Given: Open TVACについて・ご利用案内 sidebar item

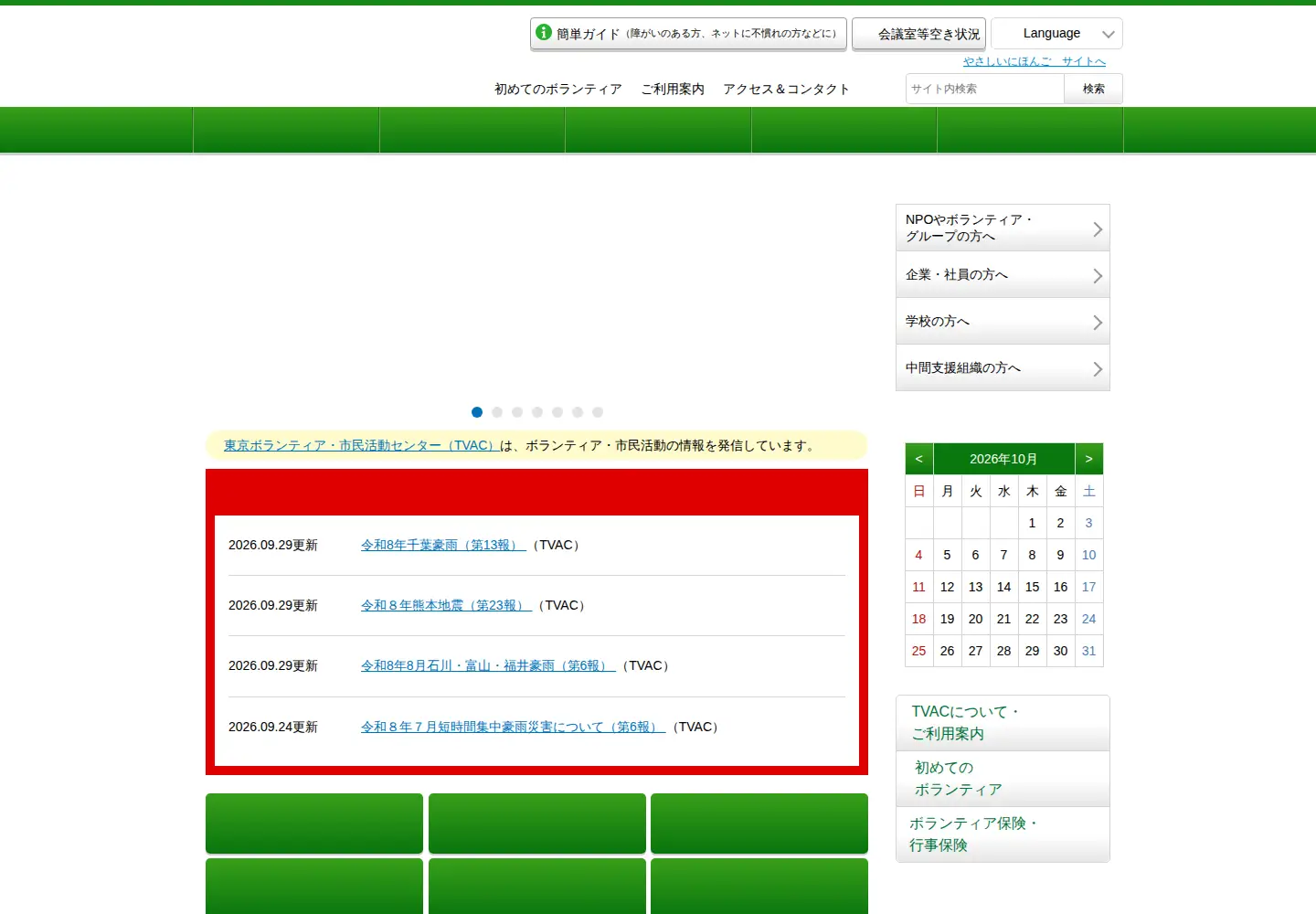Looking at the screenshot, I should [1003, 723].
